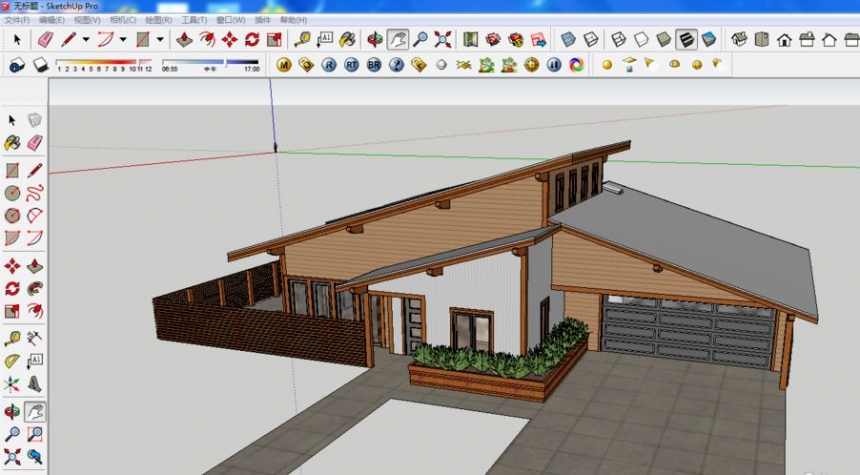
Task: Choose the Scale tool in top toolbar
Action: 274,39
